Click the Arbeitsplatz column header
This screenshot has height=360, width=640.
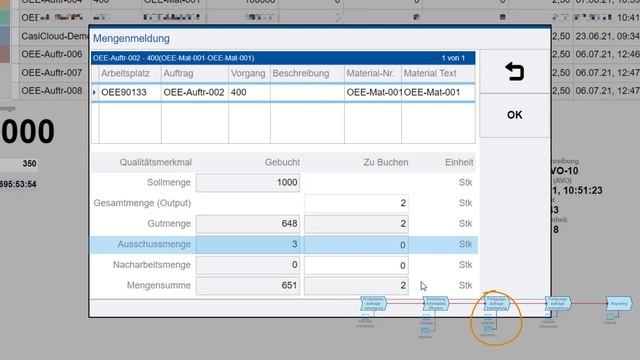[x=125, y=73]
